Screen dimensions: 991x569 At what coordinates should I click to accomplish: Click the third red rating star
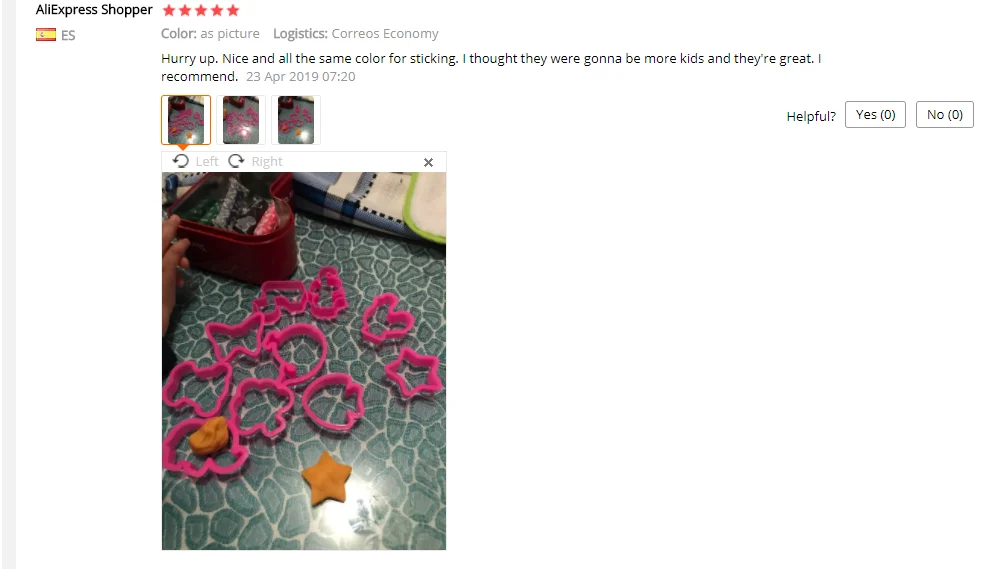coord(201,10)
